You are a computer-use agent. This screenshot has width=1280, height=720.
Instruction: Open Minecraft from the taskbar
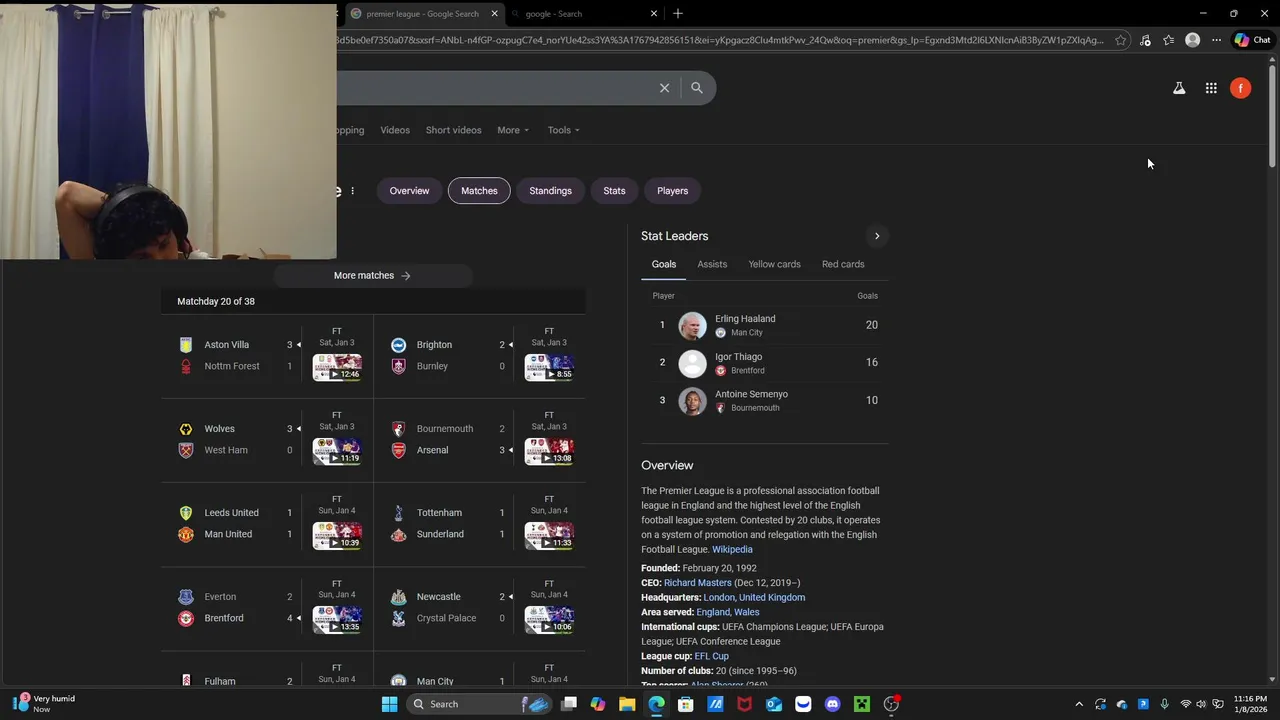862,704
